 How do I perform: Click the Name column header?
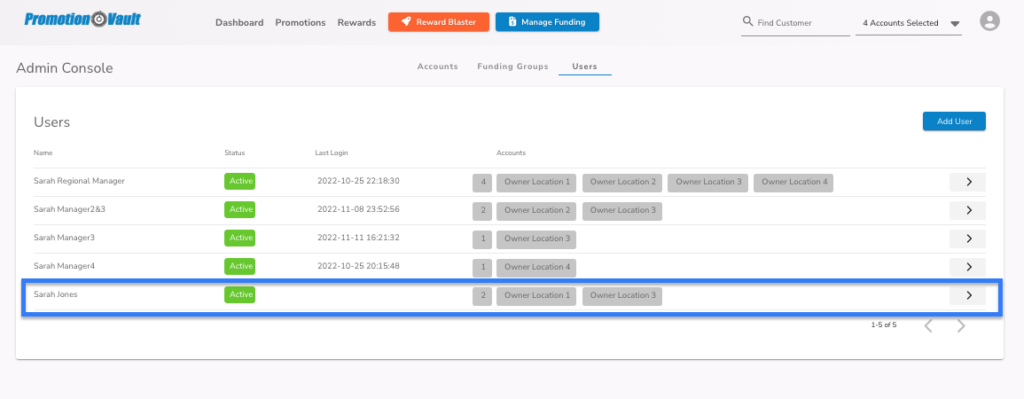coord(43,153)
